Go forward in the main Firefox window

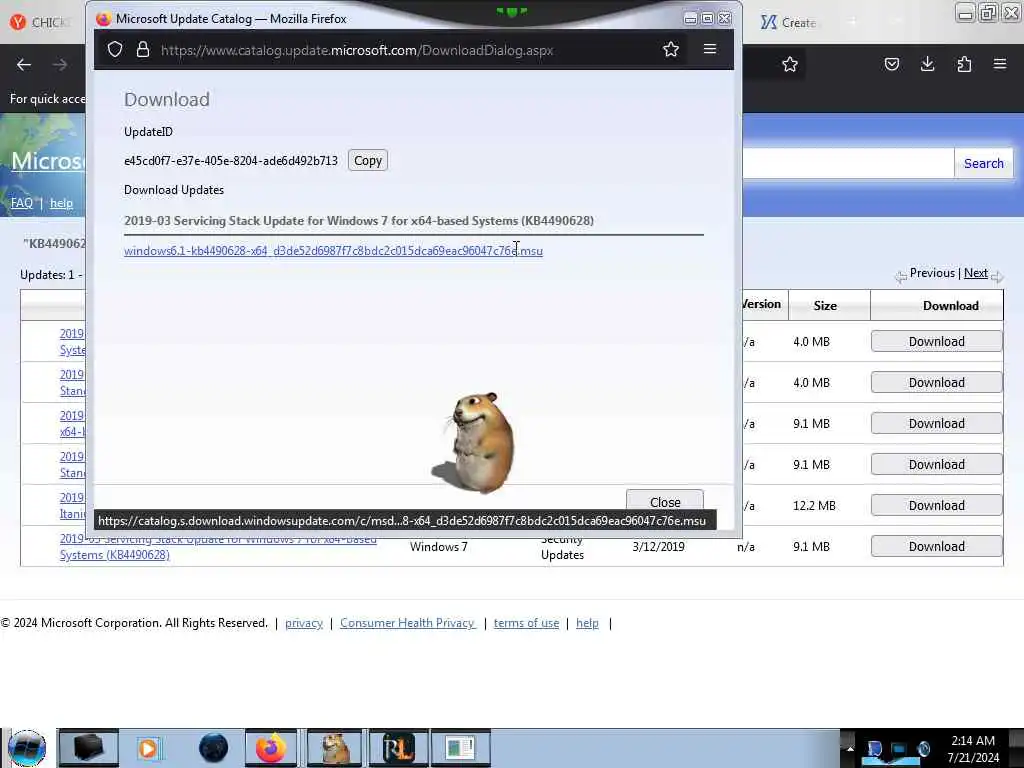pos(60,65)
